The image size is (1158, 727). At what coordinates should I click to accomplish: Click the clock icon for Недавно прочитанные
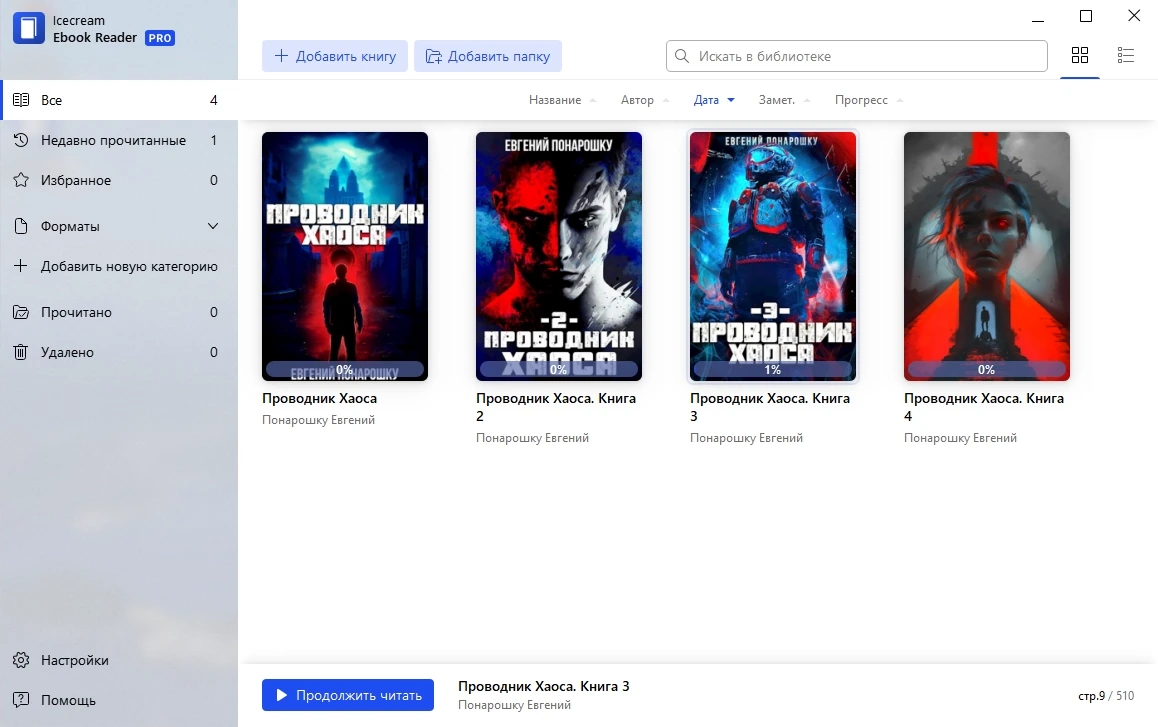click(21, 140)
